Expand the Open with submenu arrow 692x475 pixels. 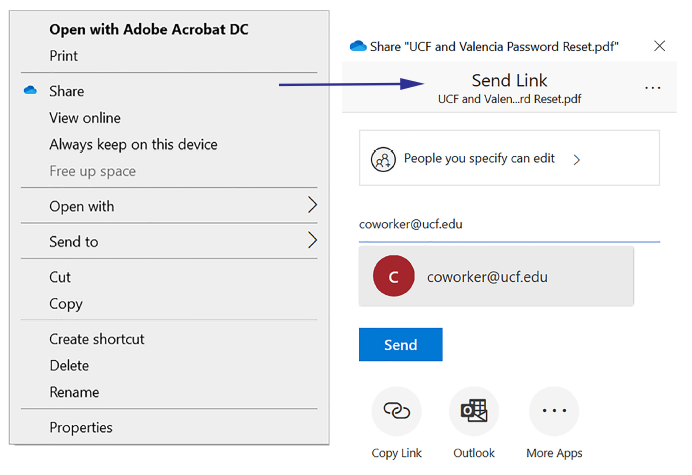[x=312, y=205]
